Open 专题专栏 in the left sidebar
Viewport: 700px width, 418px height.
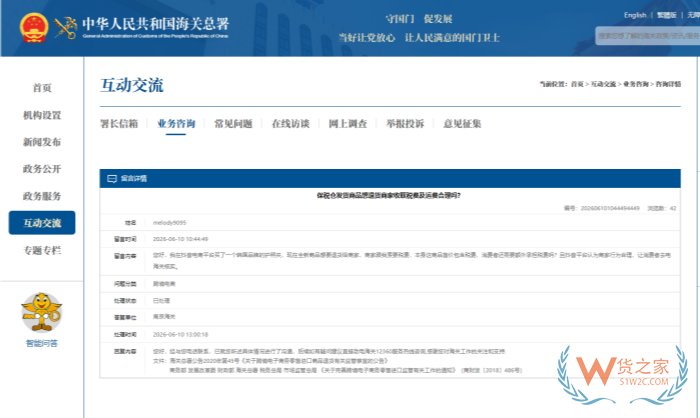(42, 250)
